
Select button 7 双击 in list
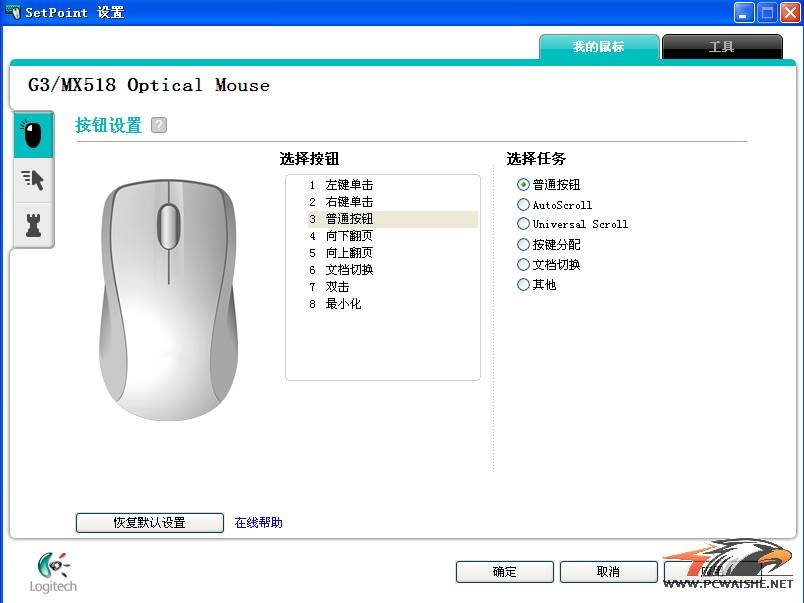pyautogui.click(x=392, y=287)
